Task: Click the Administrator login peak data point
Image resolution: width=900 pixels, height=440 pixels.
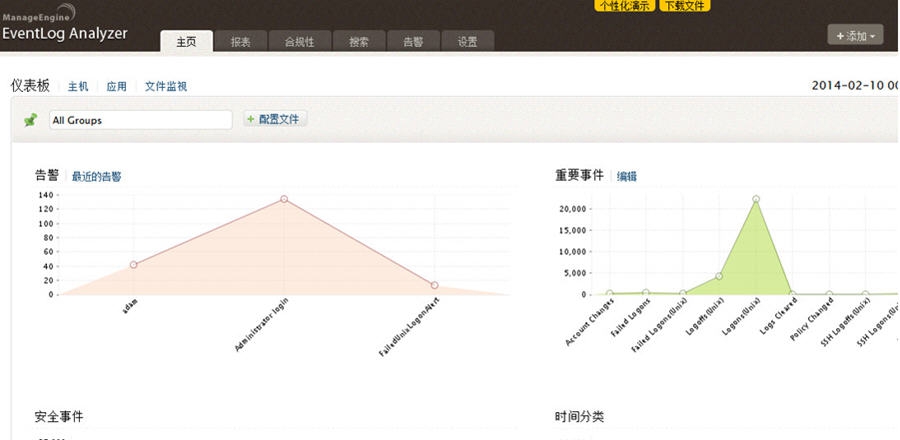Action: 284,199
